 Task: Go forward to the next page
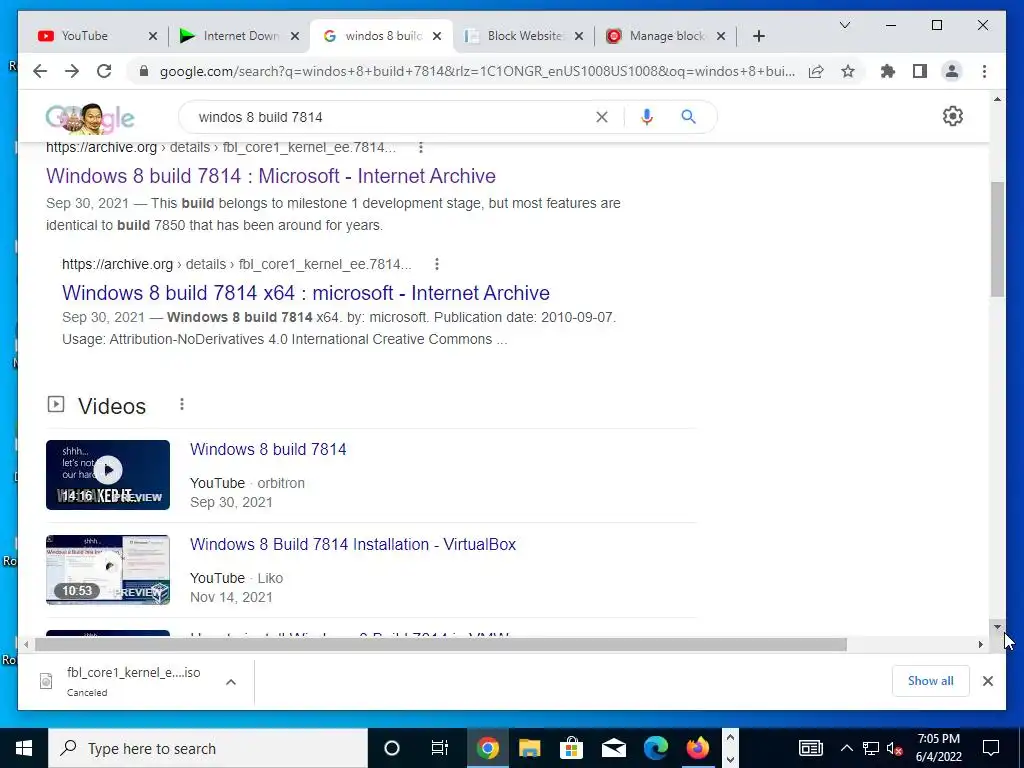point(72,71)
